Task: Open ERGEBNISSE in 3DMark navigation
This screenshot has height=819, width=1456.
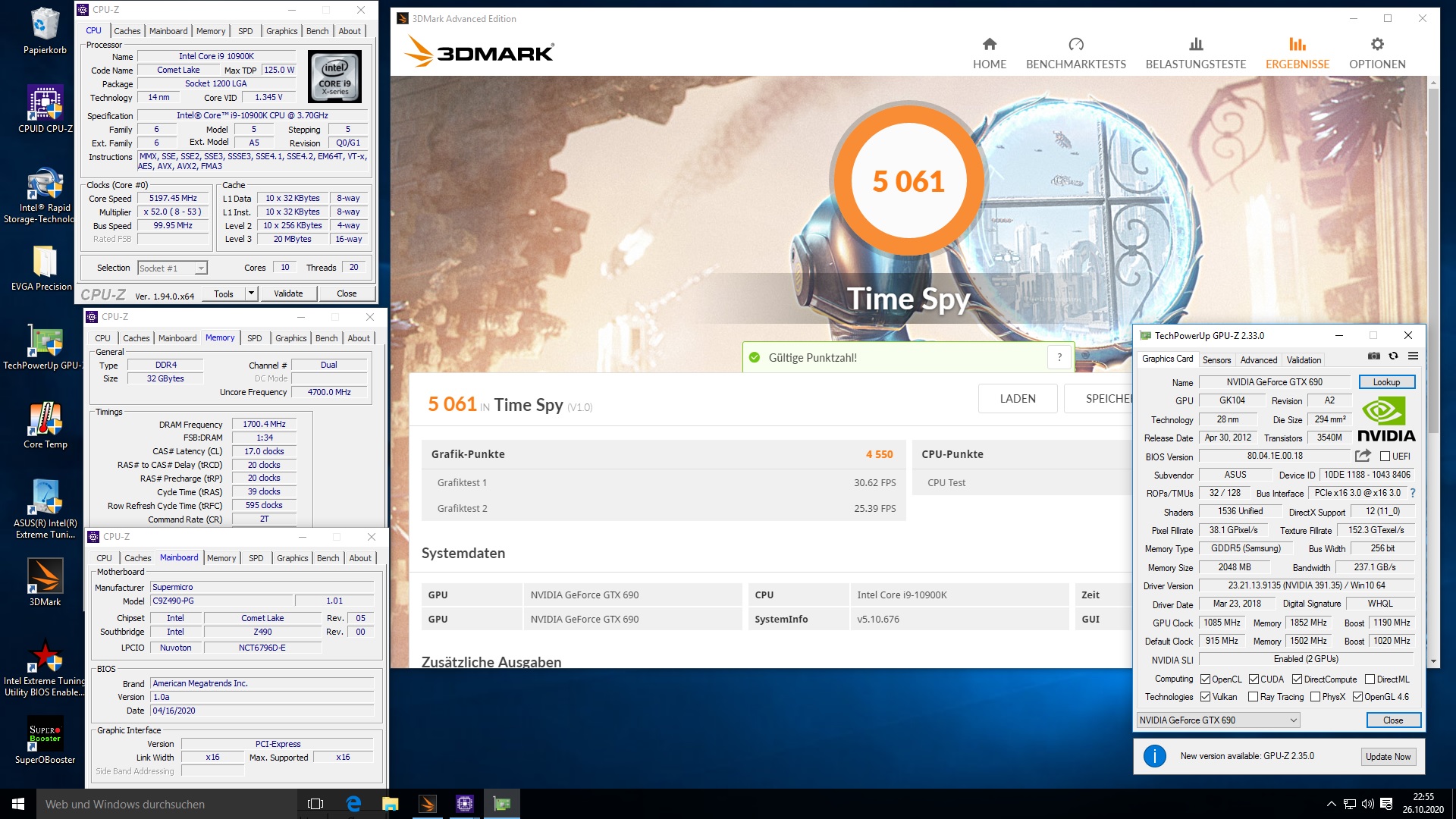Action: (x=1298, y=53)
